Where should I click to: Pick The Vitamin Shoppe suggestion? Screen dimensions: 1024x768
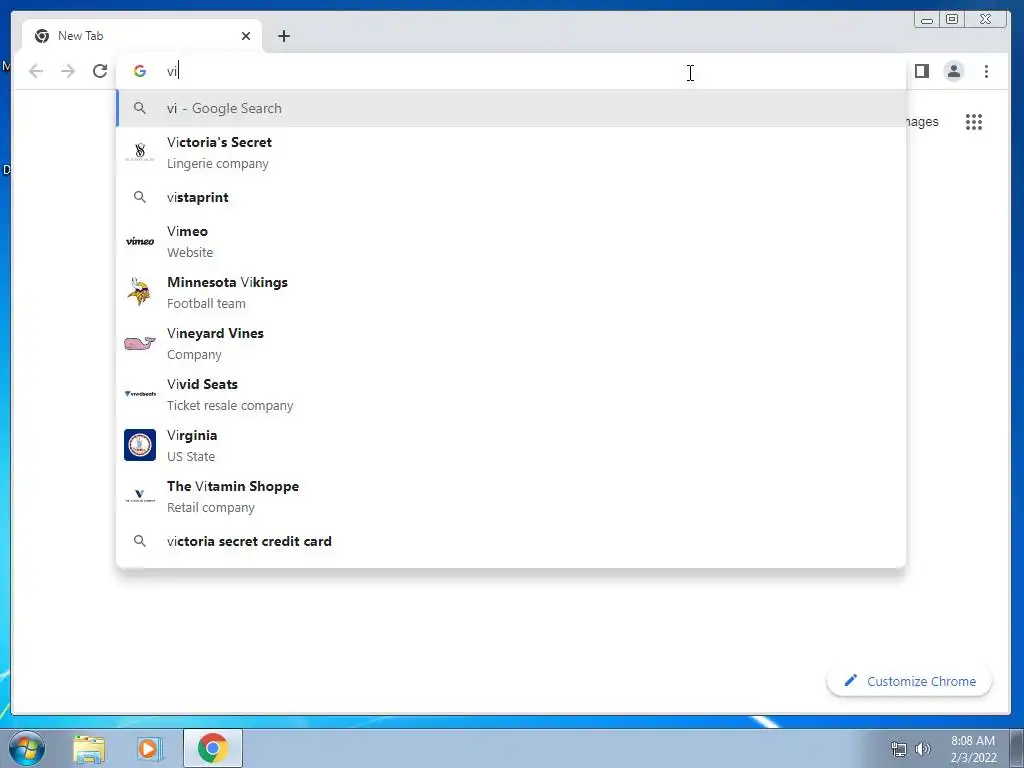511,496
